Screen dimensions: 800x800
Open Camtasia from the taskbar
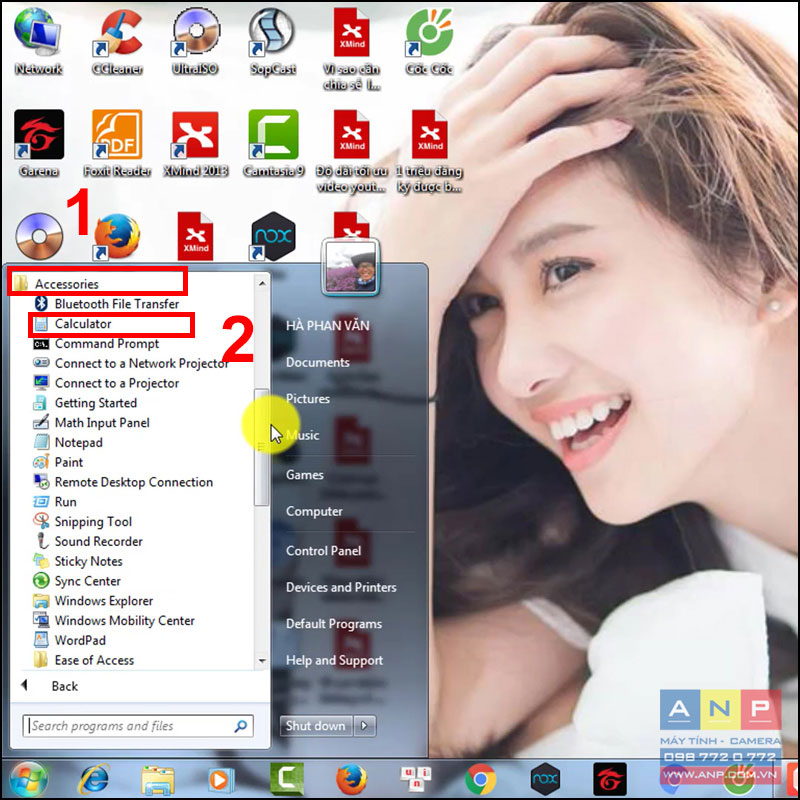pyautogui.click(x=287, y=779)
